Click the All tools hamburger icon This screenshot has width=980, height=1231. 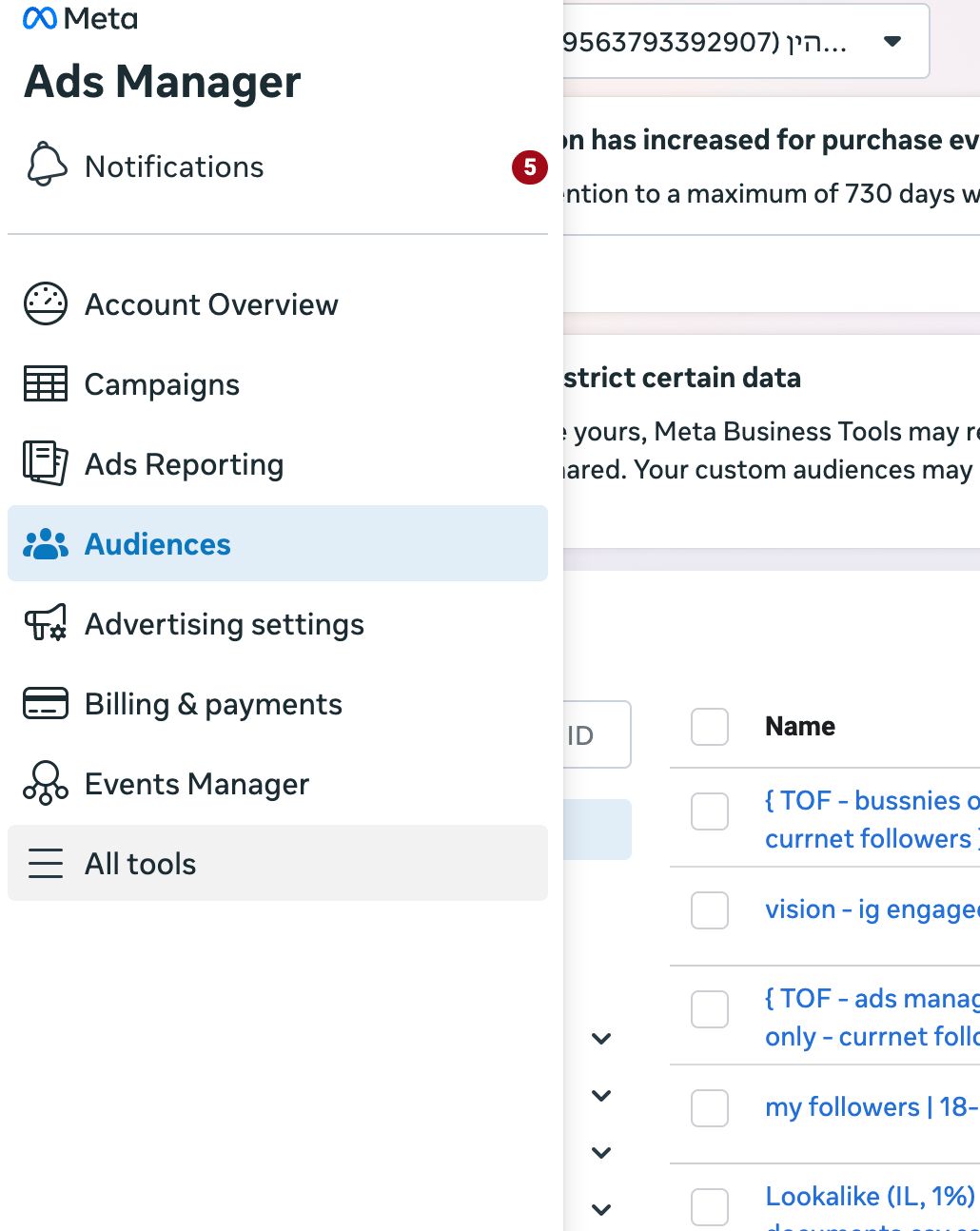point(46,863)
